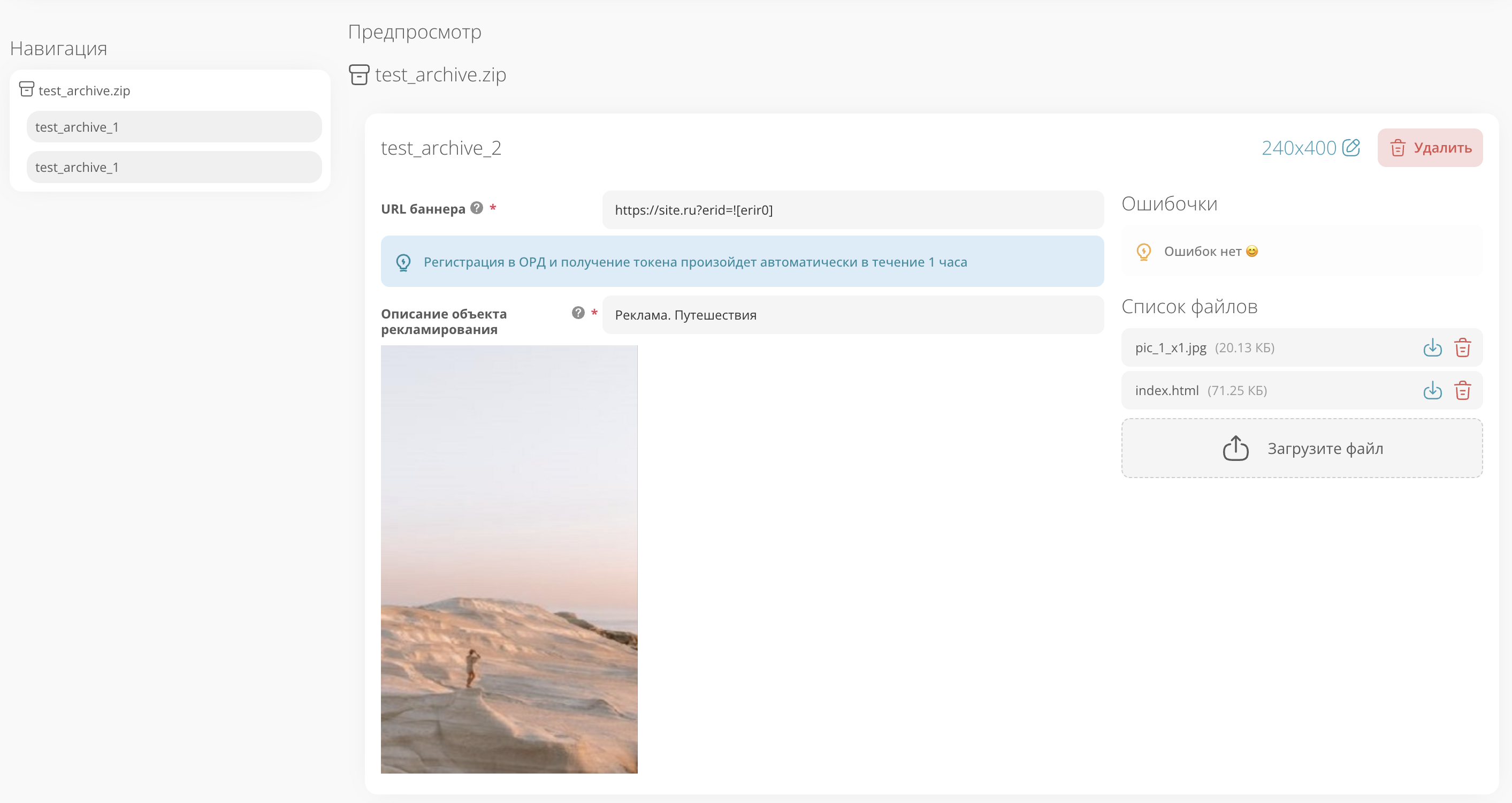Image resolution: width=1512 pixels, height=803 pixels.
Task: Open the second test_archive_1 navigation item
Action: (x=174, y=168)
